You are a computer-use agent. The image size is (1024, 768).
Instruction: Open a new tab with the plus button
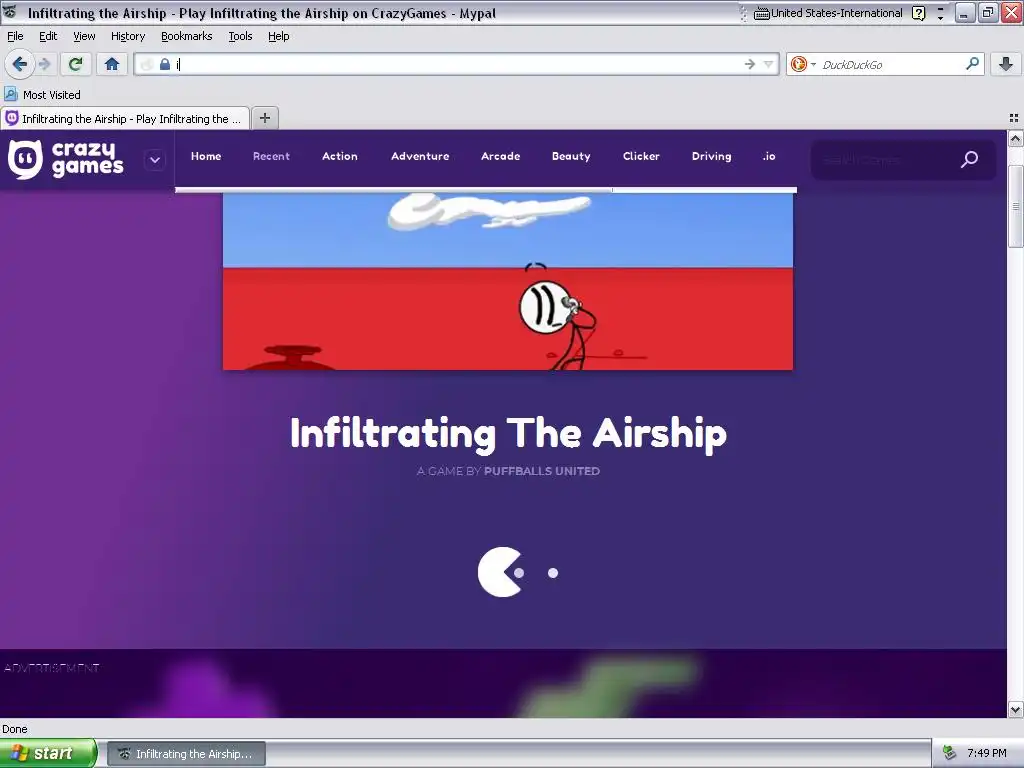264,118
